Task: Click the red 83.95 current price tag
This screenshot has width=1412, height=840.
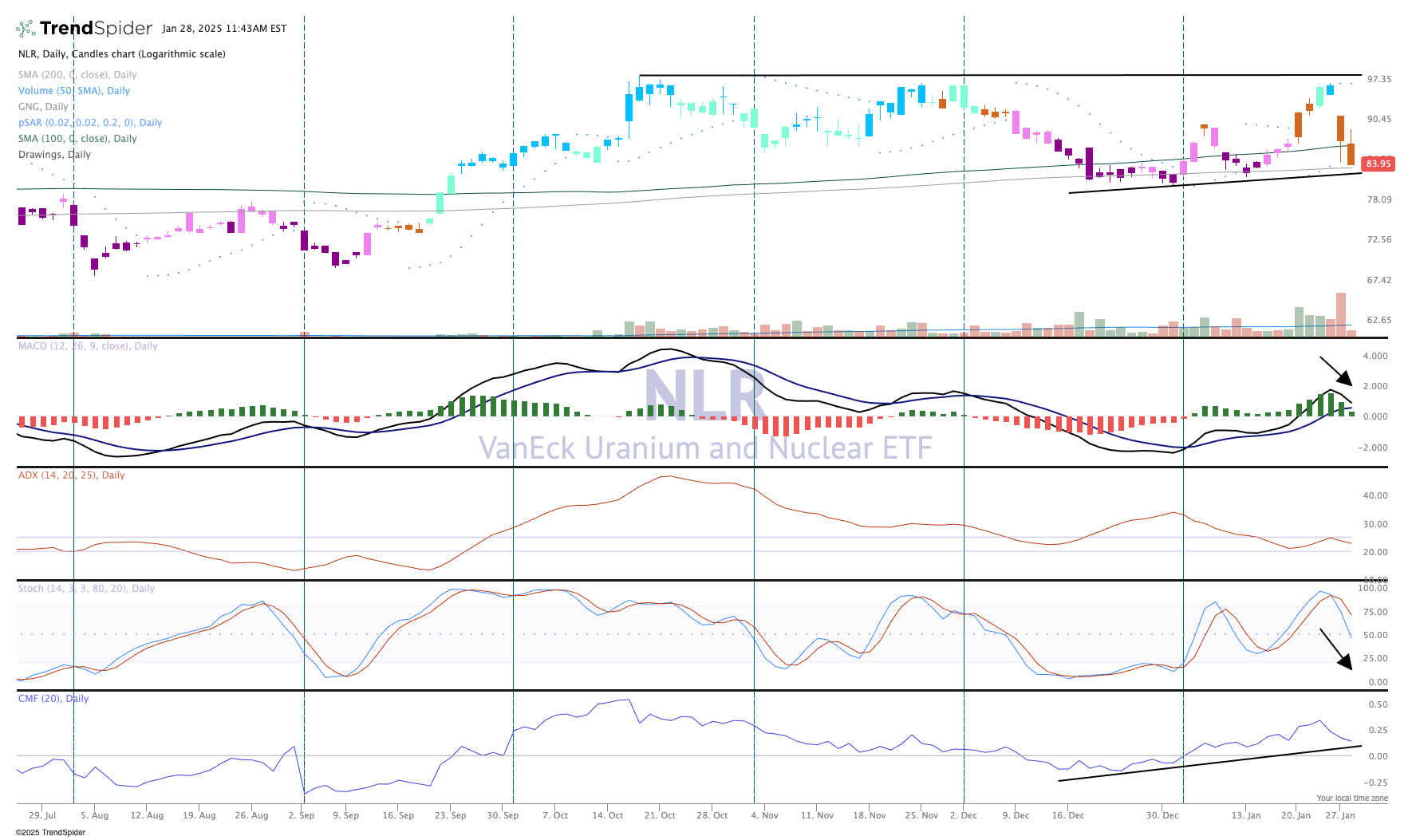Action: [1378, 164]
